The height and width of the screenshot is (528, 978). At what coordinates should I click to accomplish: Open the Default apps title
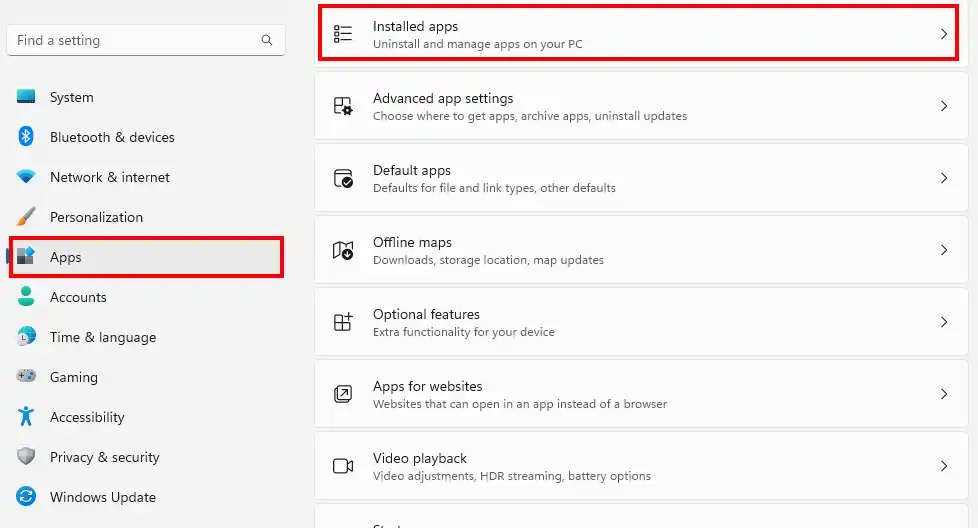coord(412,170)
